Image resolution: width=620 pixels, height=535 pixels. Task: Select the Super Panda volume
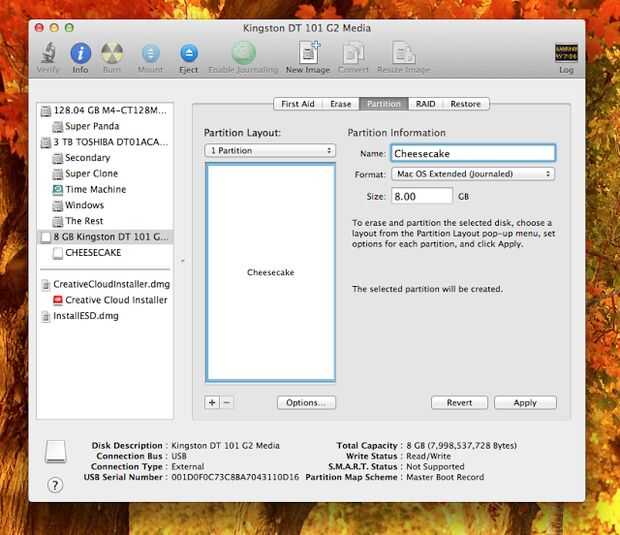(105, 126)
